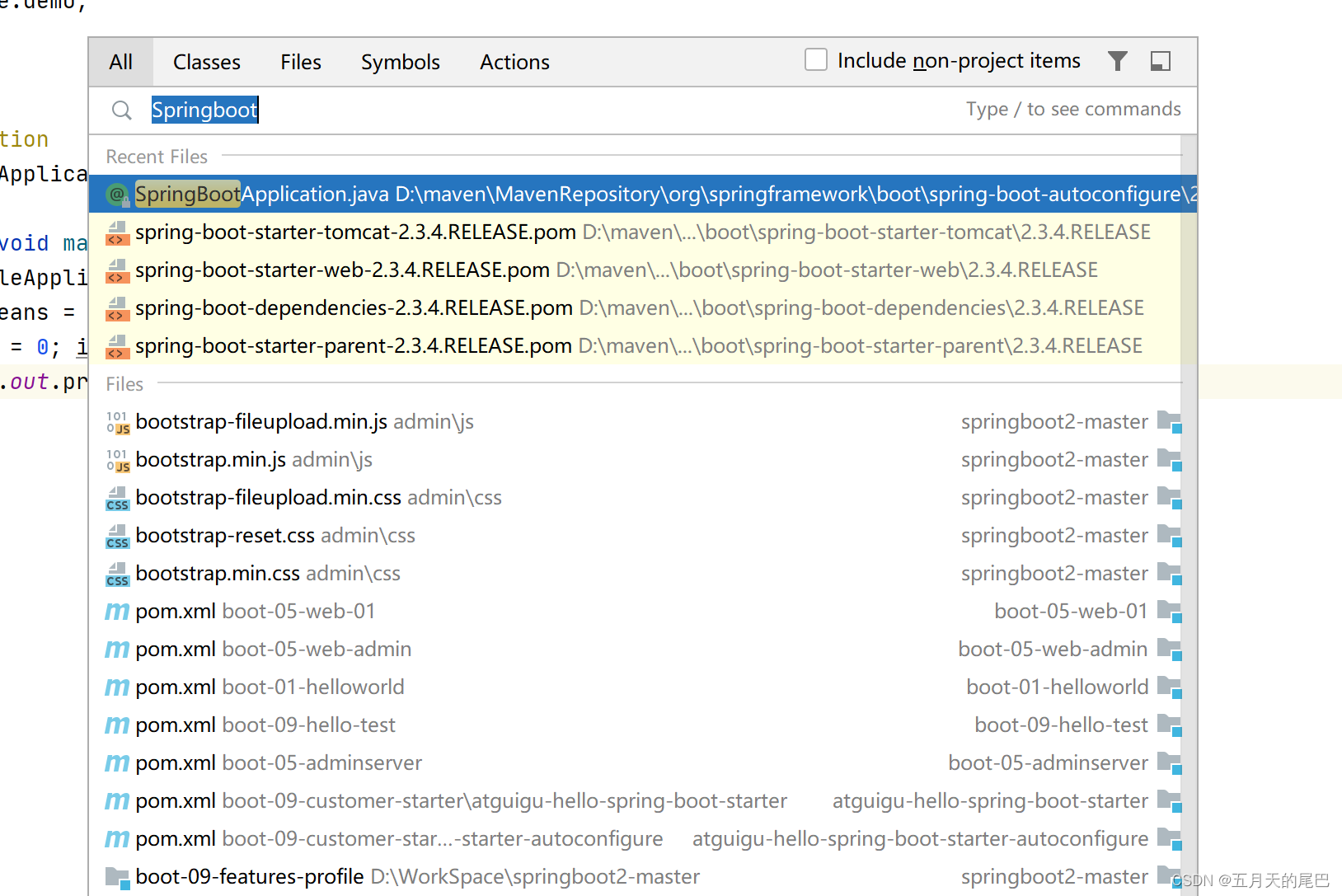The width and height of the screenshot is (1342, 896).
Task: Open boot-09-features-profile folder result
Action: (634, 876)
